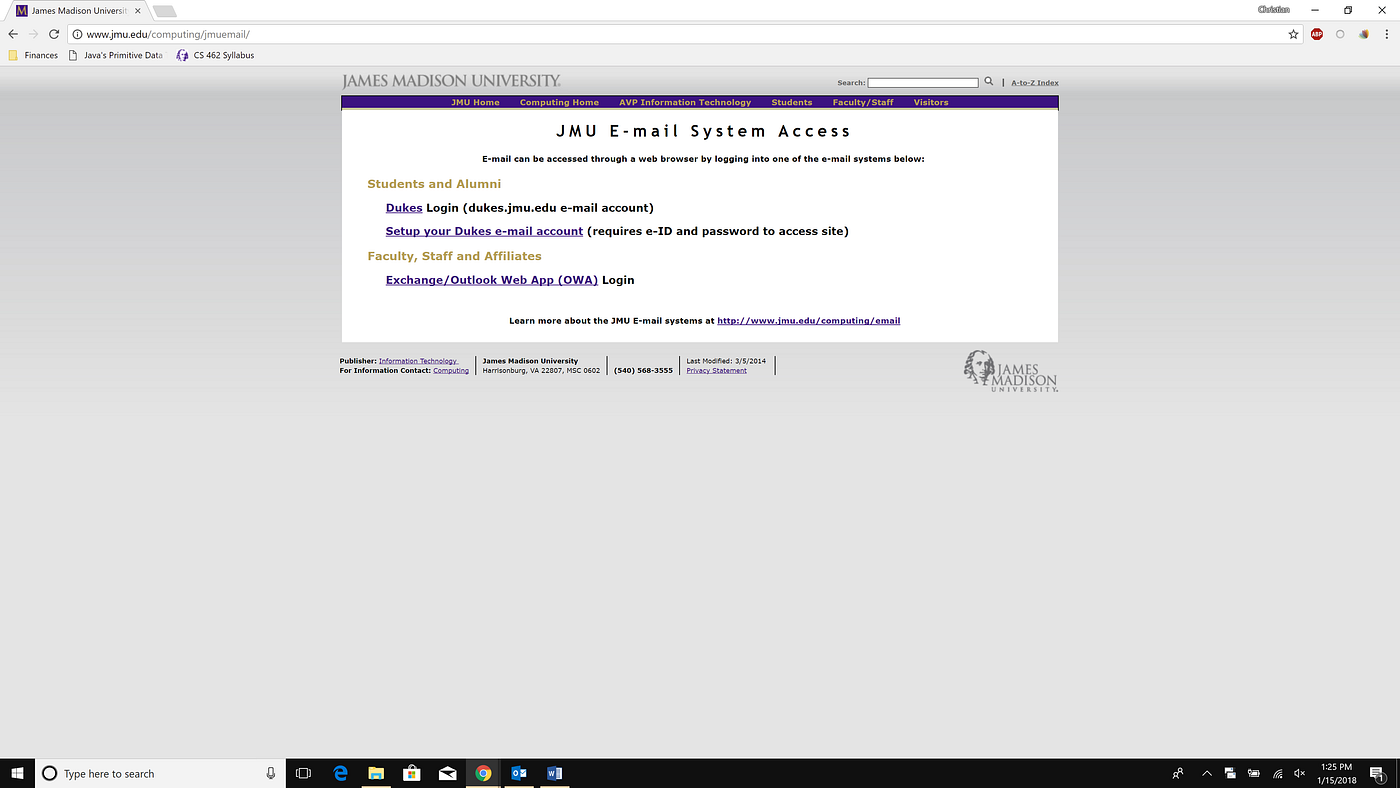The image size is (1400, 788).
Task: Switch to Chrome on the taskbar
Action: click(483, 773)
